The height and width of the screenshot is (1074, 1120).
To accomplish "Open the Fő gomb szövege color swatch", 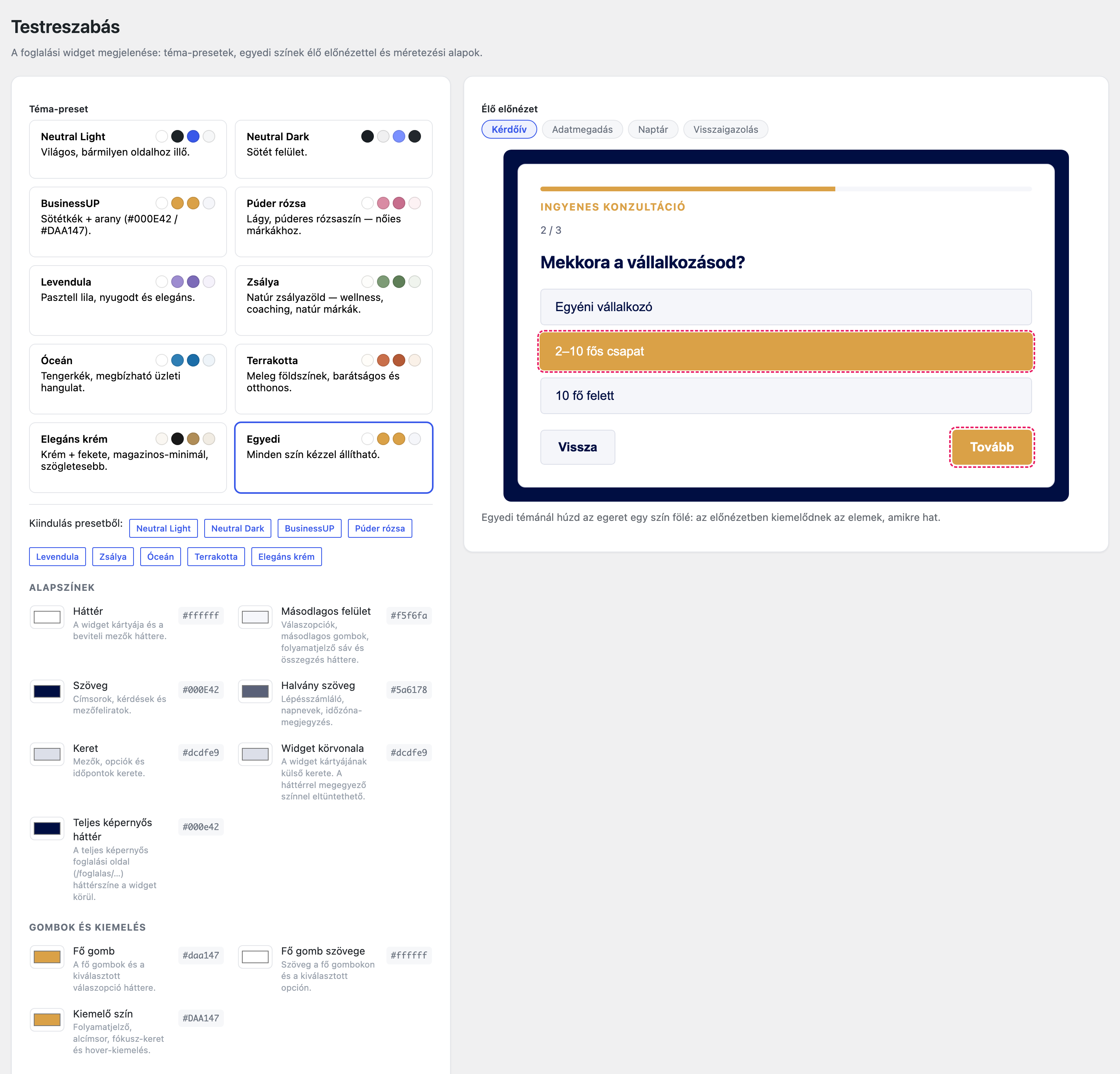I will pos(255,957).
